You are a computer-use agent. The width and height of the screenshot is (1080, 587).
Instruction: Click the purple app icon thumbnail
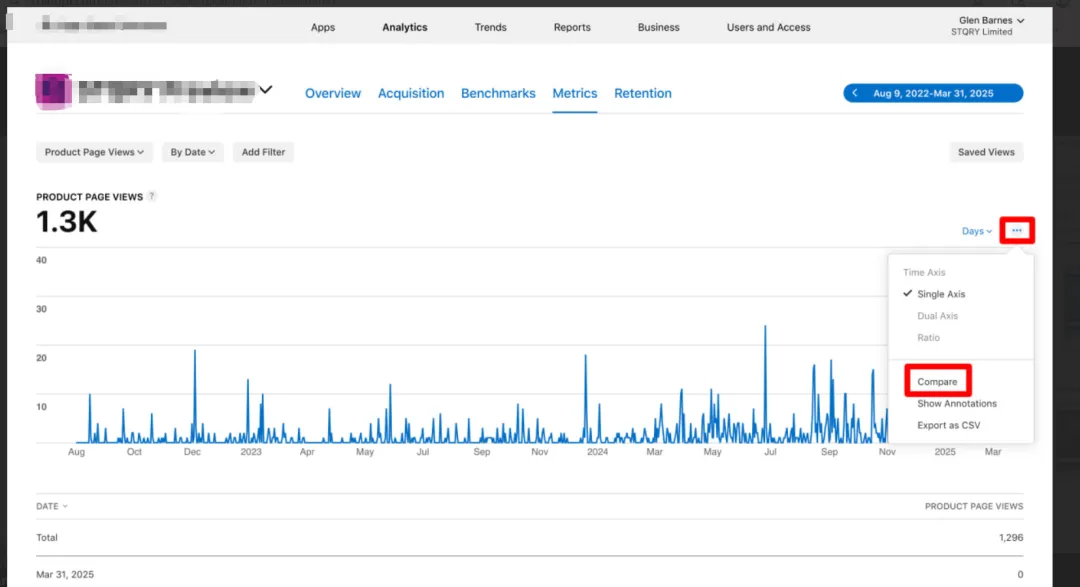pyautogui.click(x=53, y=92)
